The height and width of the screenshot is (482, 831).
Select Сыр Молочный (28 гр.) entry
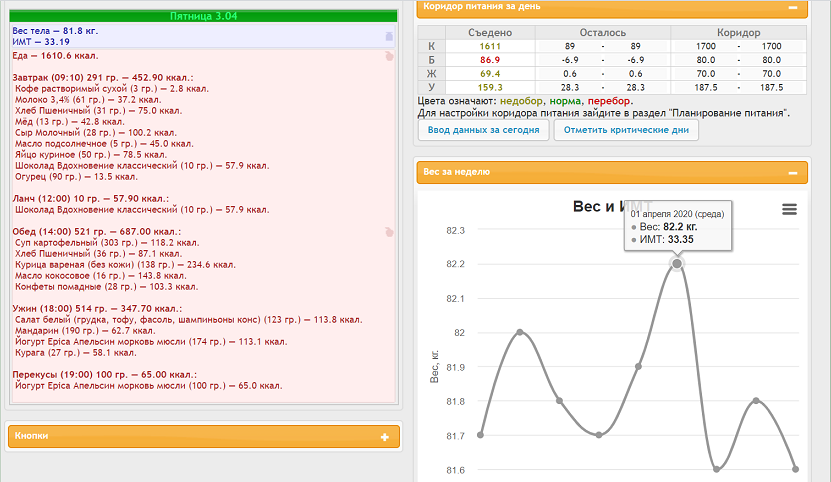coord(96,133)
